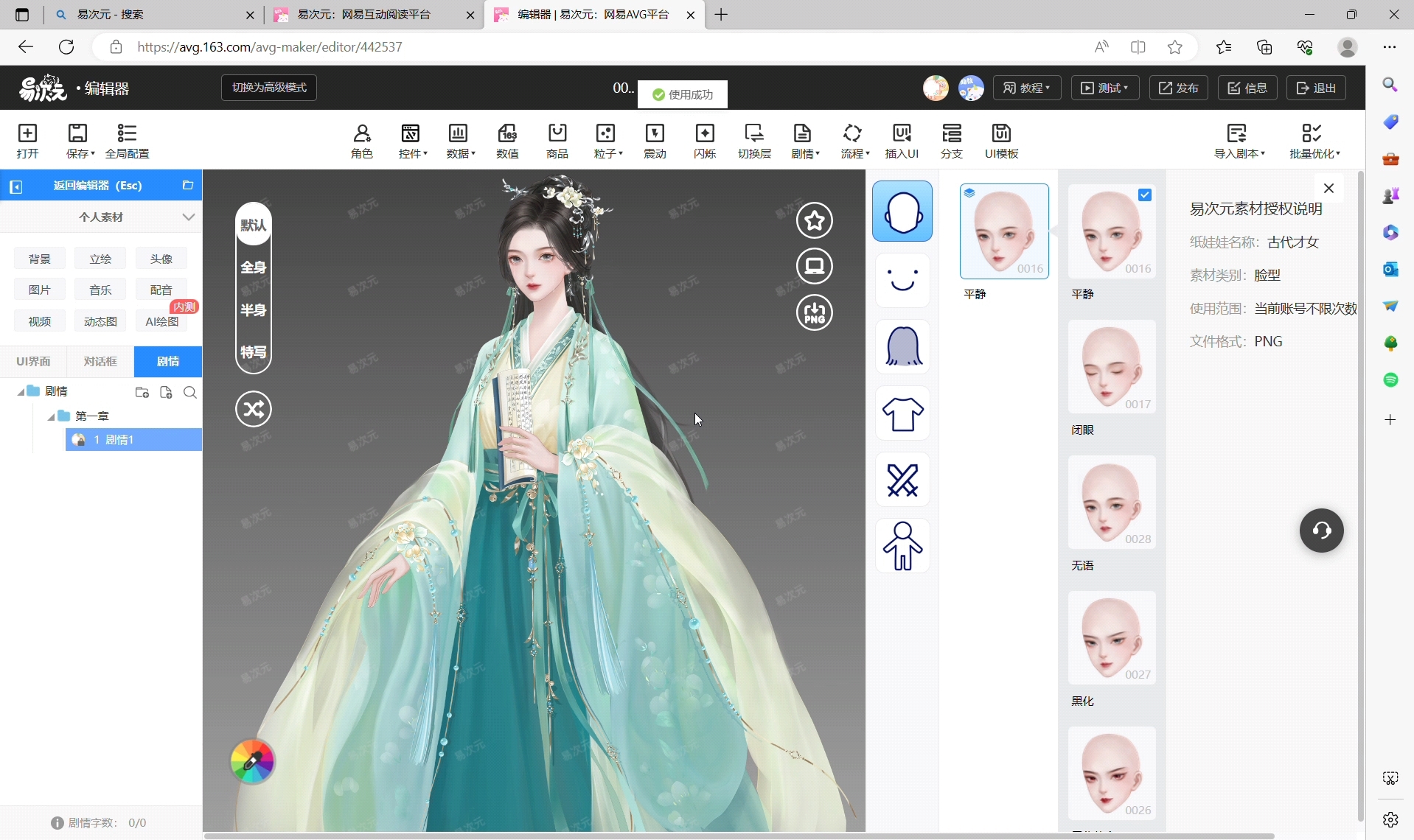1414x840 pixels.
Task: Select the 角色 character tool
Action: point(361,141)
